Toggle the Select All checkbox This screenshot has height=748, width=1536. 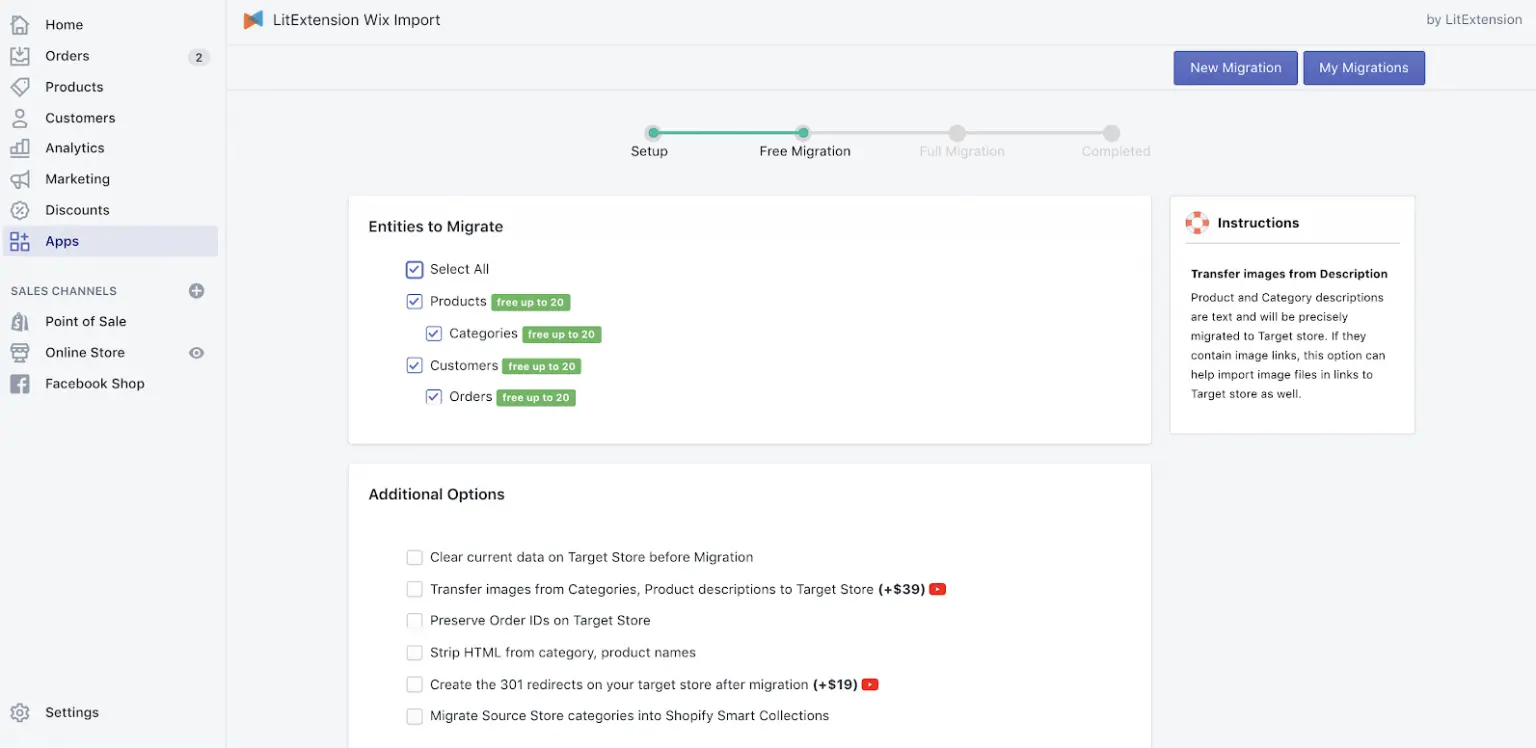click(x=415, y=269)
